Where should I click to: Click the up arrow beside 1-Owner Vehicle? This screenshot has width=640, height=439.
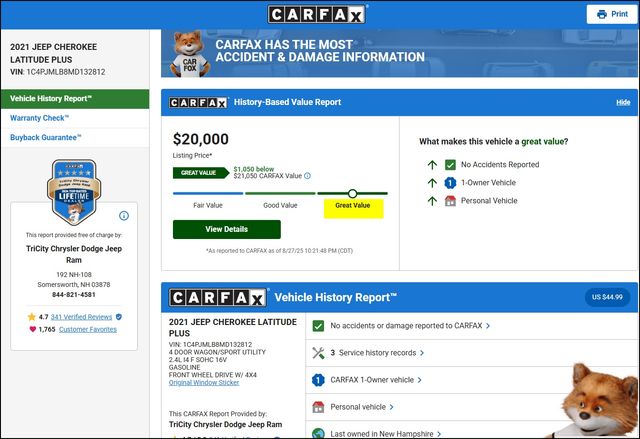click(x=432, y=183)
